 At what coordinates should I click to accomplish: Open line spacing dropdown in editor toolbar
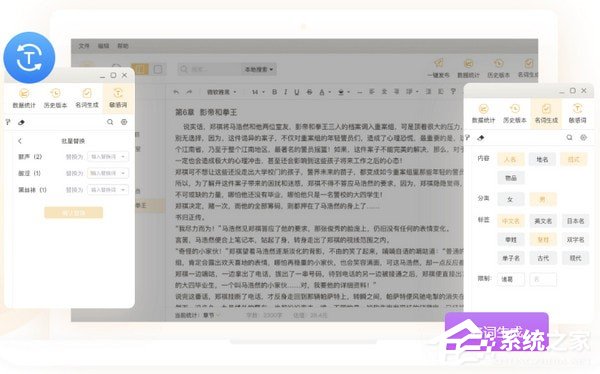[x=411, y=91]
